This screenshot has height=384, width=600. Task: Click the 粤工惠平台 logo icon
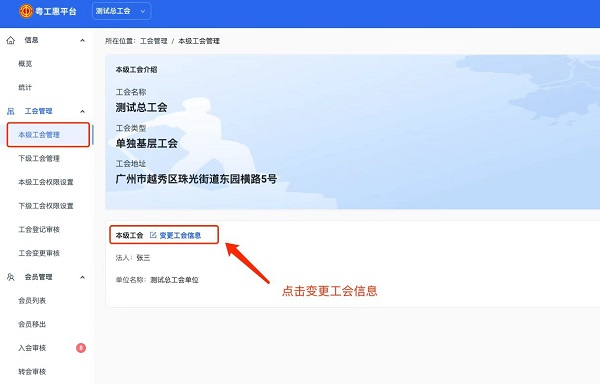point(26,11)
